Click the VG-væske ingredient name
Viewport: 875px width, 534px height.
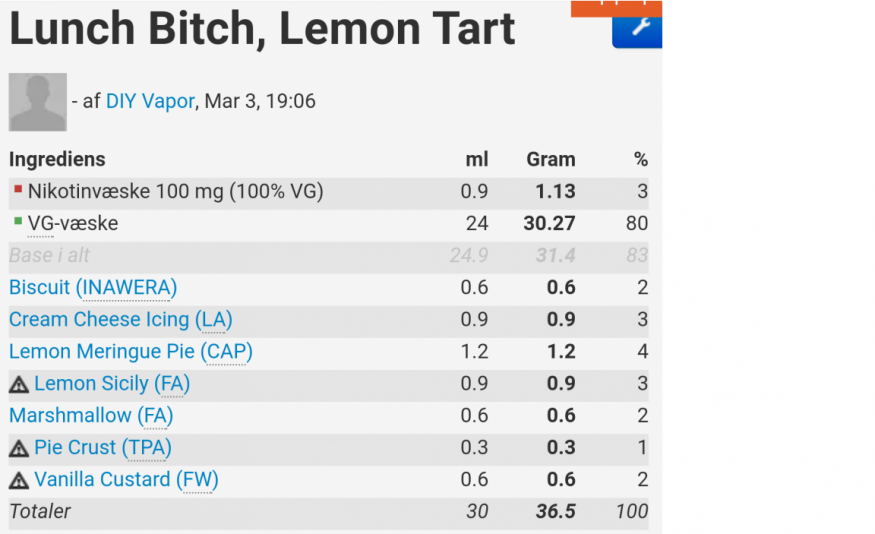[73, 223]
